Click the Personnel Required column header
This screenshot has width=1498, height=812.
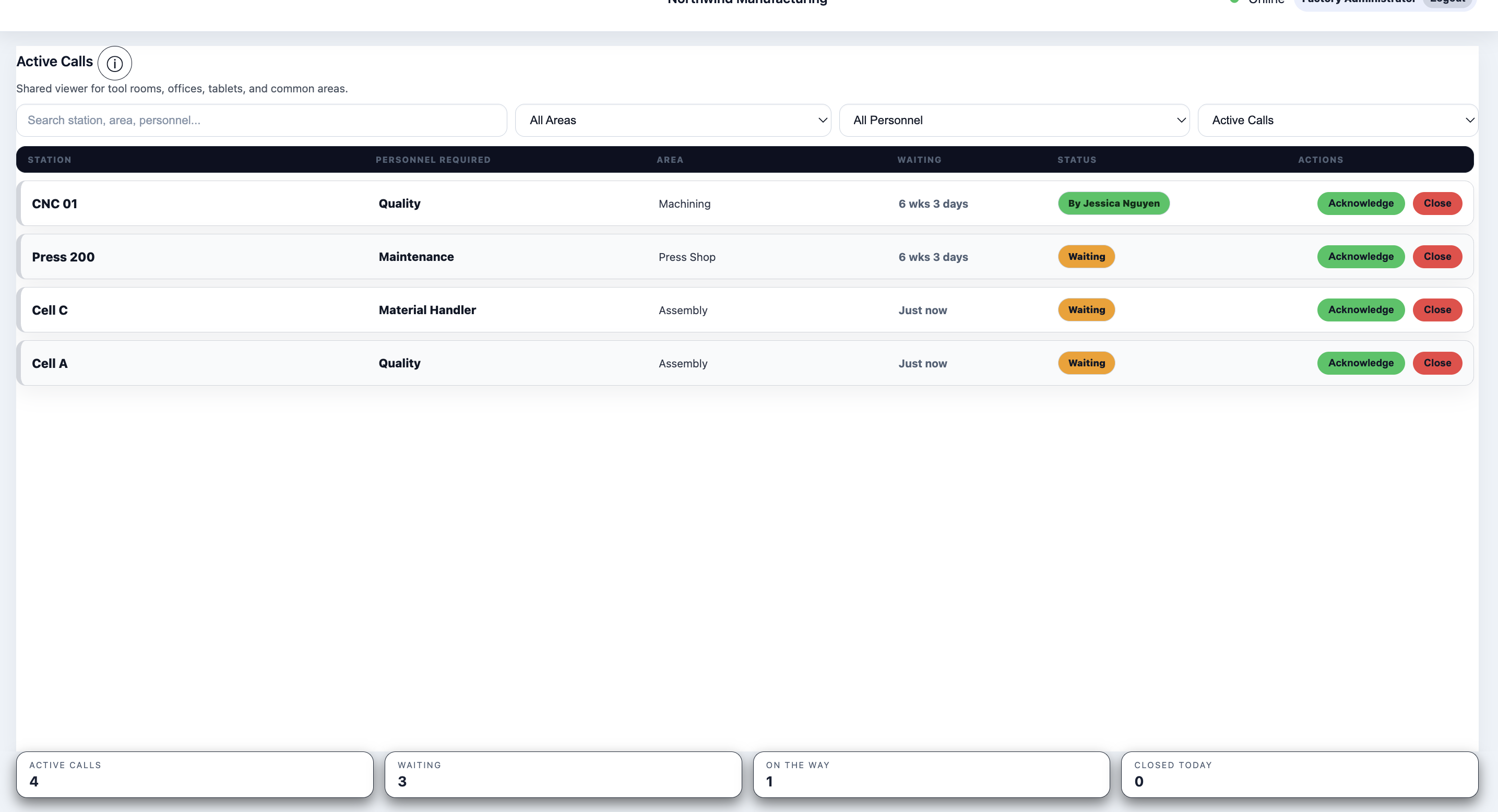tap(433, 160)
